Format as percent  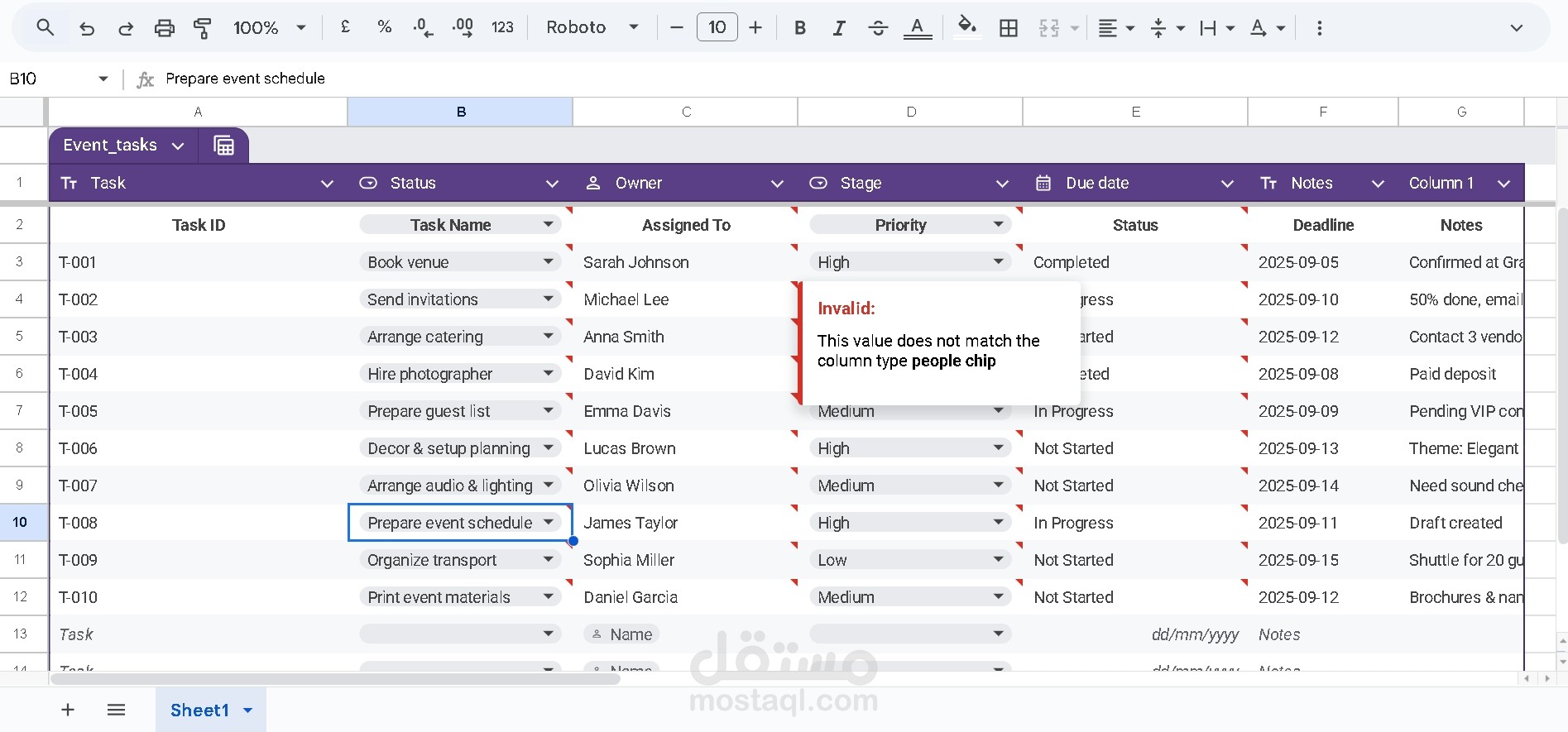(x=384, y=27)
